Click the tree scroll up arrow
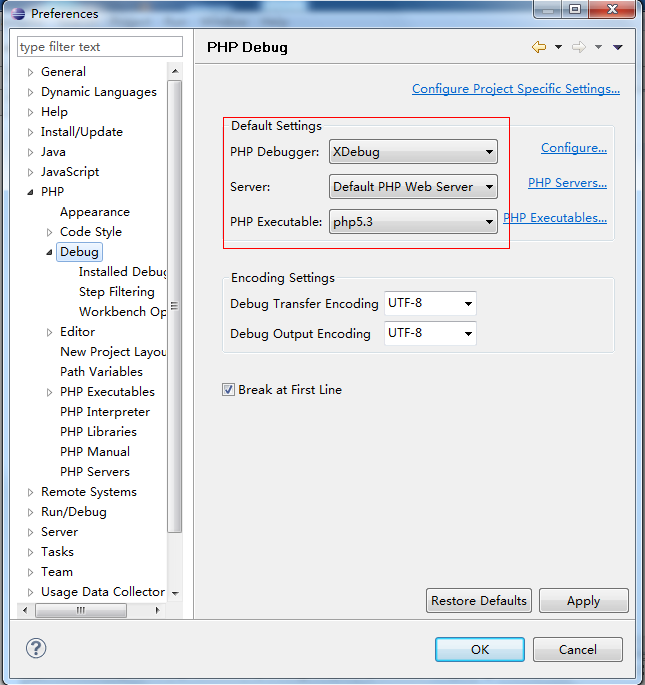This screenshot has width=645, height=685. coord(175,71)
